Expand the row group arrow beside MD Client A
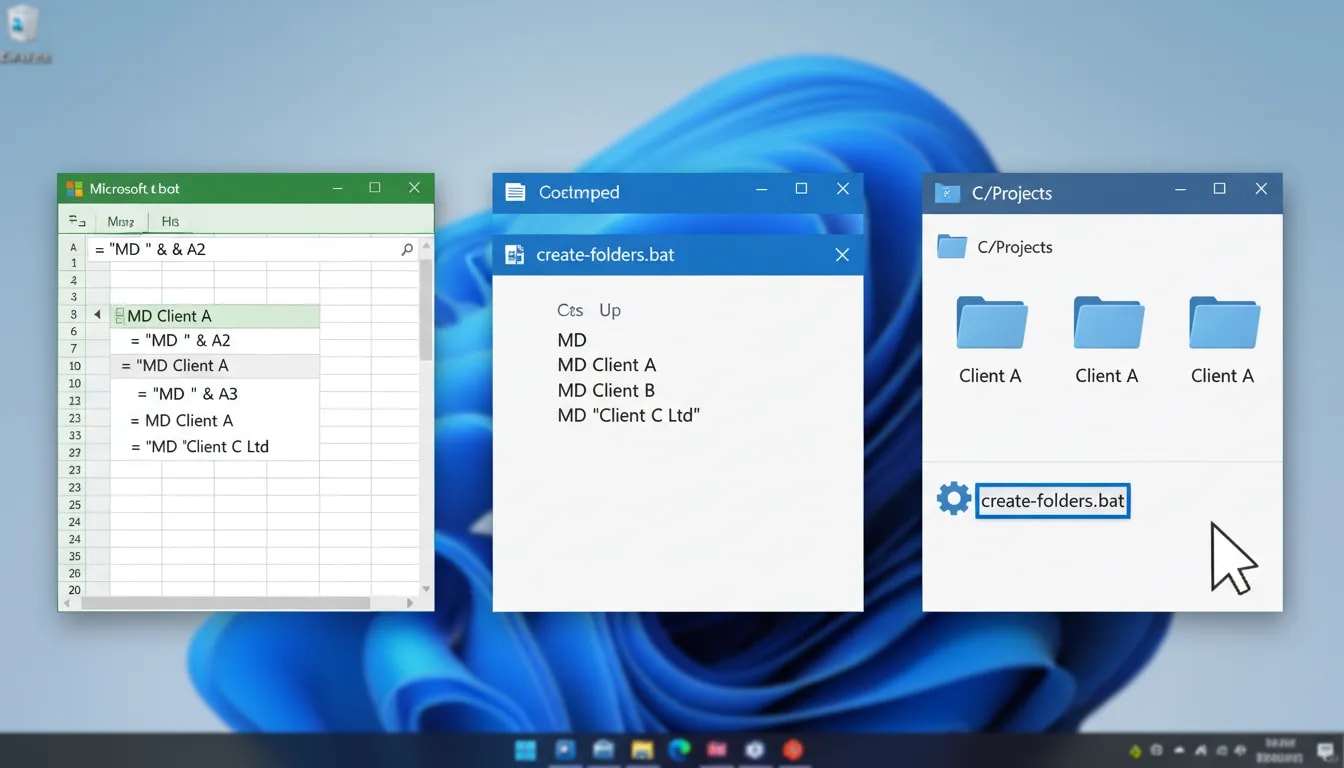Screen dimensions: 1344x768 click(x=97, y=314)
